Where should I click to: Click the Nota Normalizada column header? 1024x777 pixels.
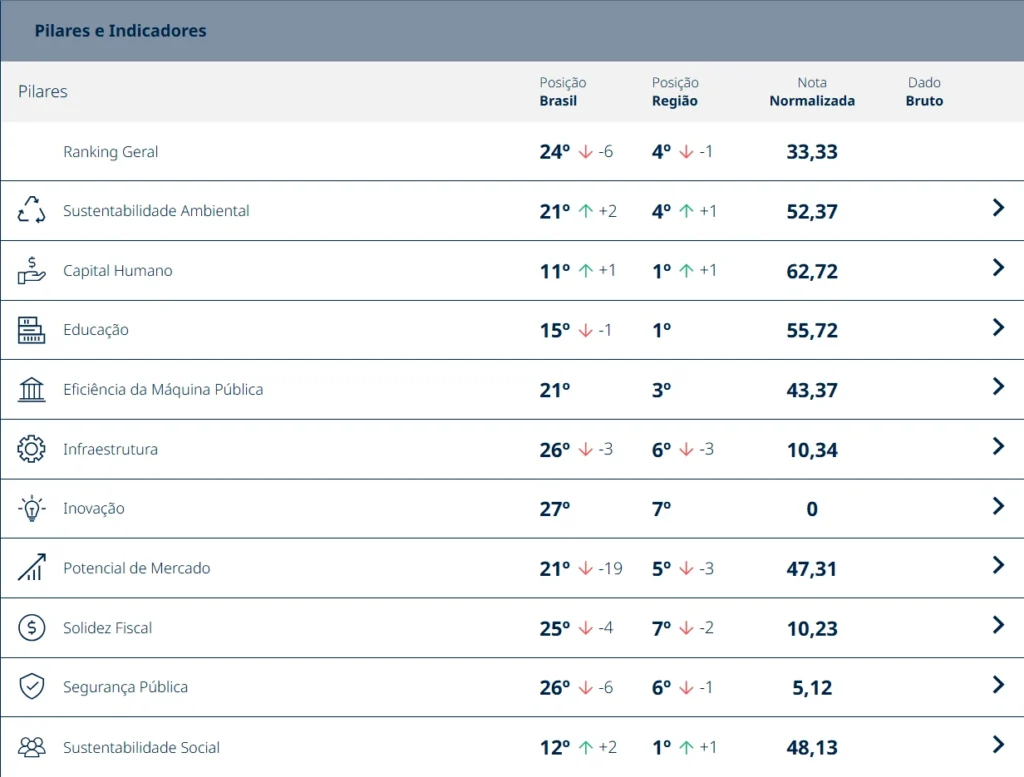click(x=812, y=91)
